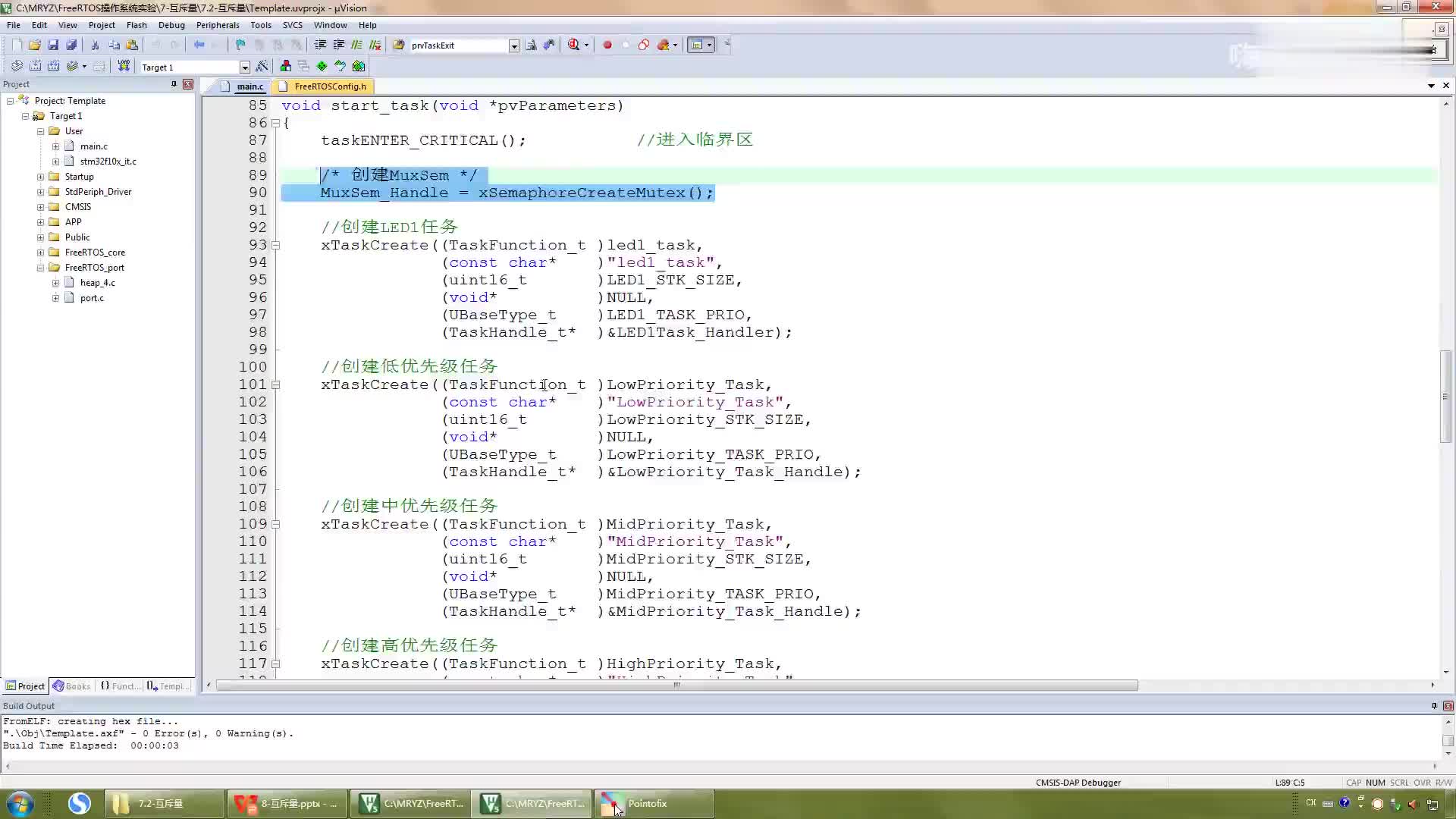Viewport: 1456px width, 819px height.
Task: Click Pointofix in the taskbar
Action: pyautogui.click(x=654, y=804)
